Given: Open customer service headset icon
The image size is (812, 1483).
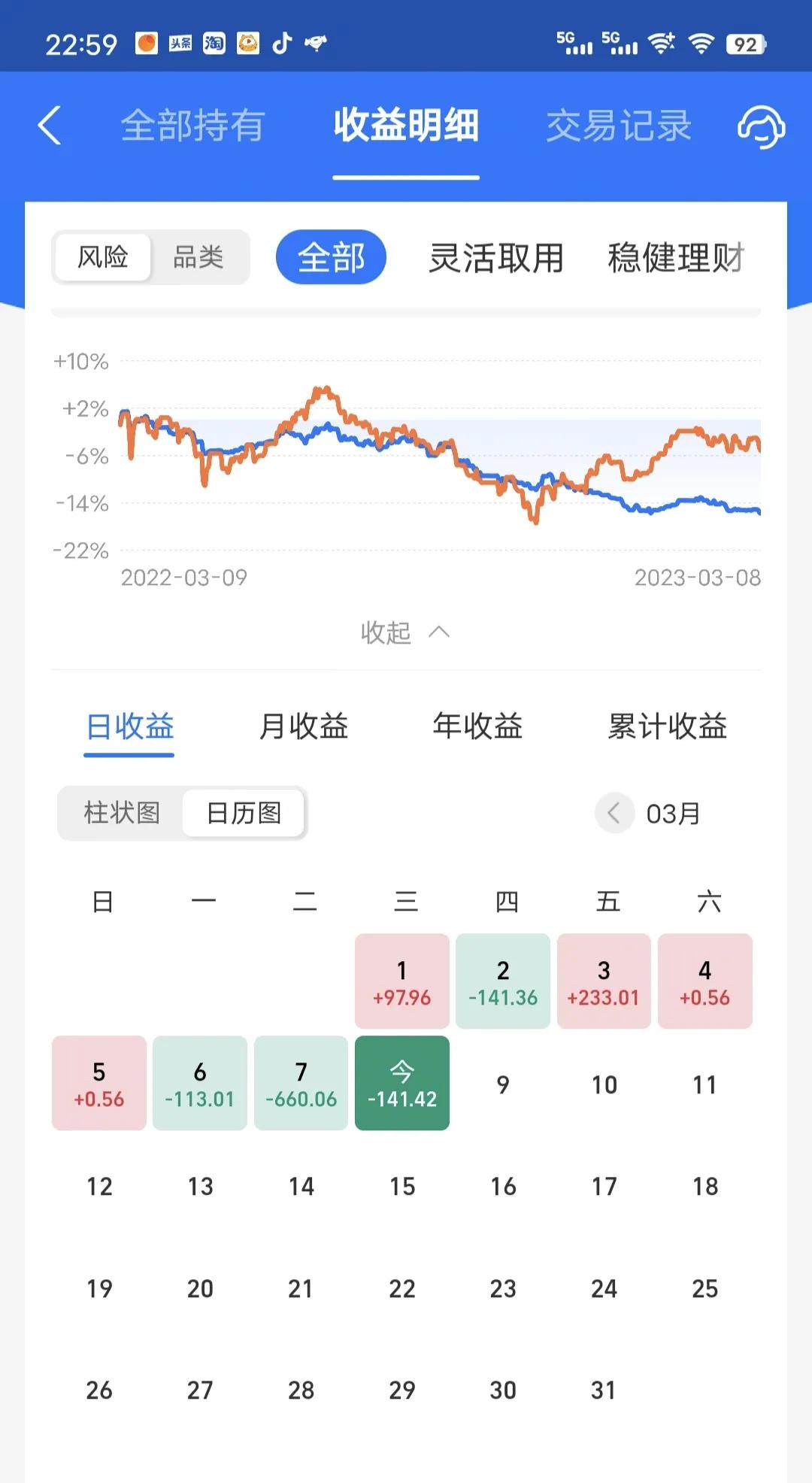Looking at the screenshot, I should coord(760,126).
